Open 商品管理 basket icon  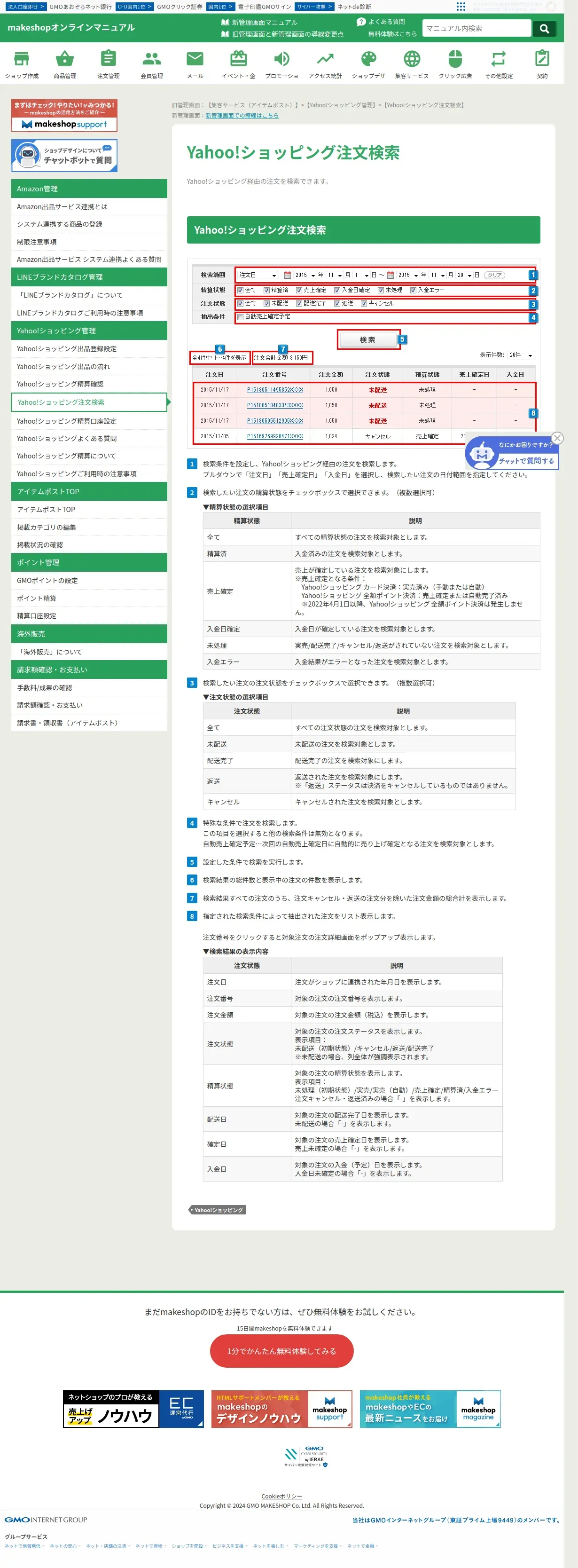(65, 64)
